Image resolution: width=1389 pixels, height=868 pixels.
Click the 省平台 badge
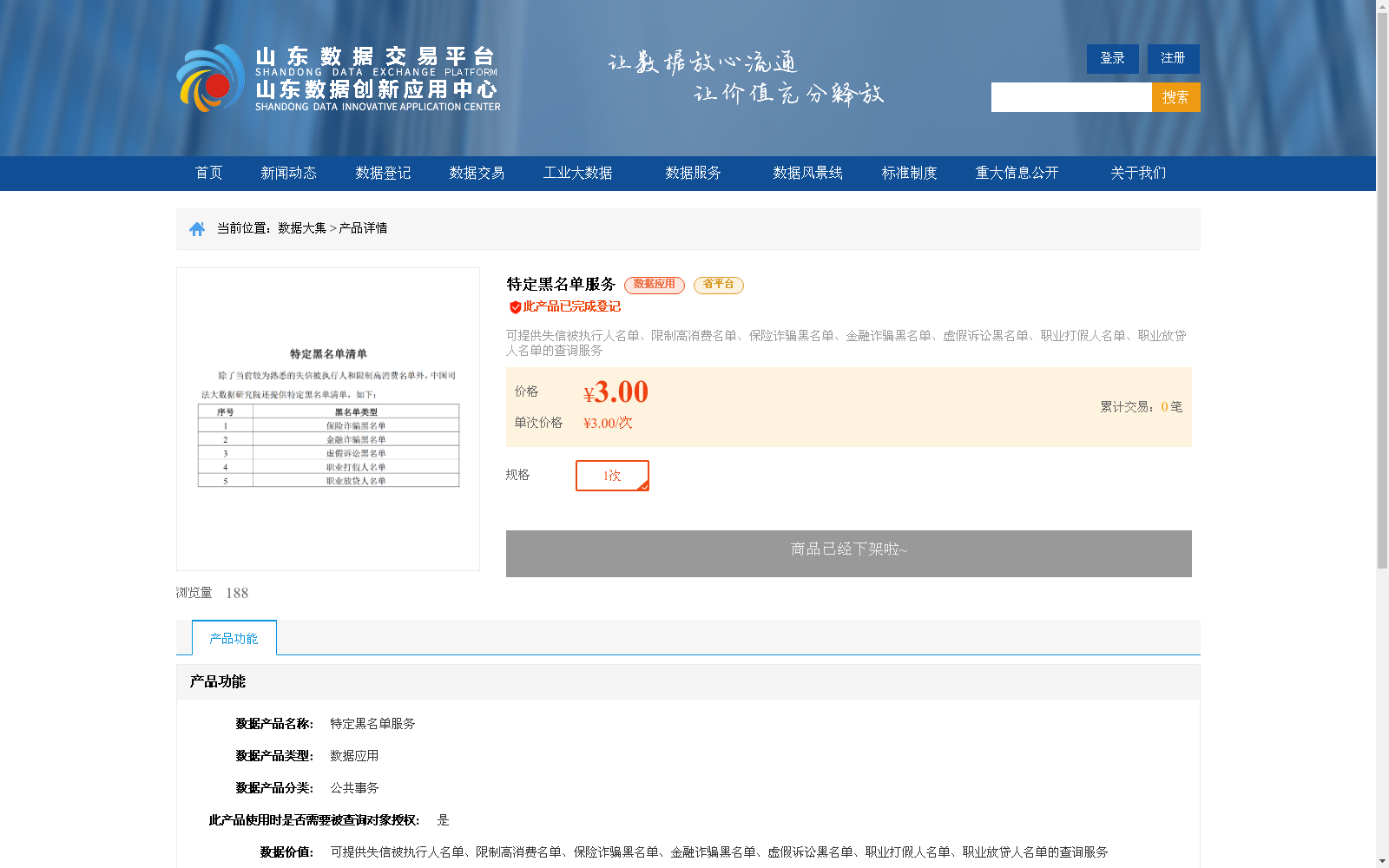click(718, 285)
